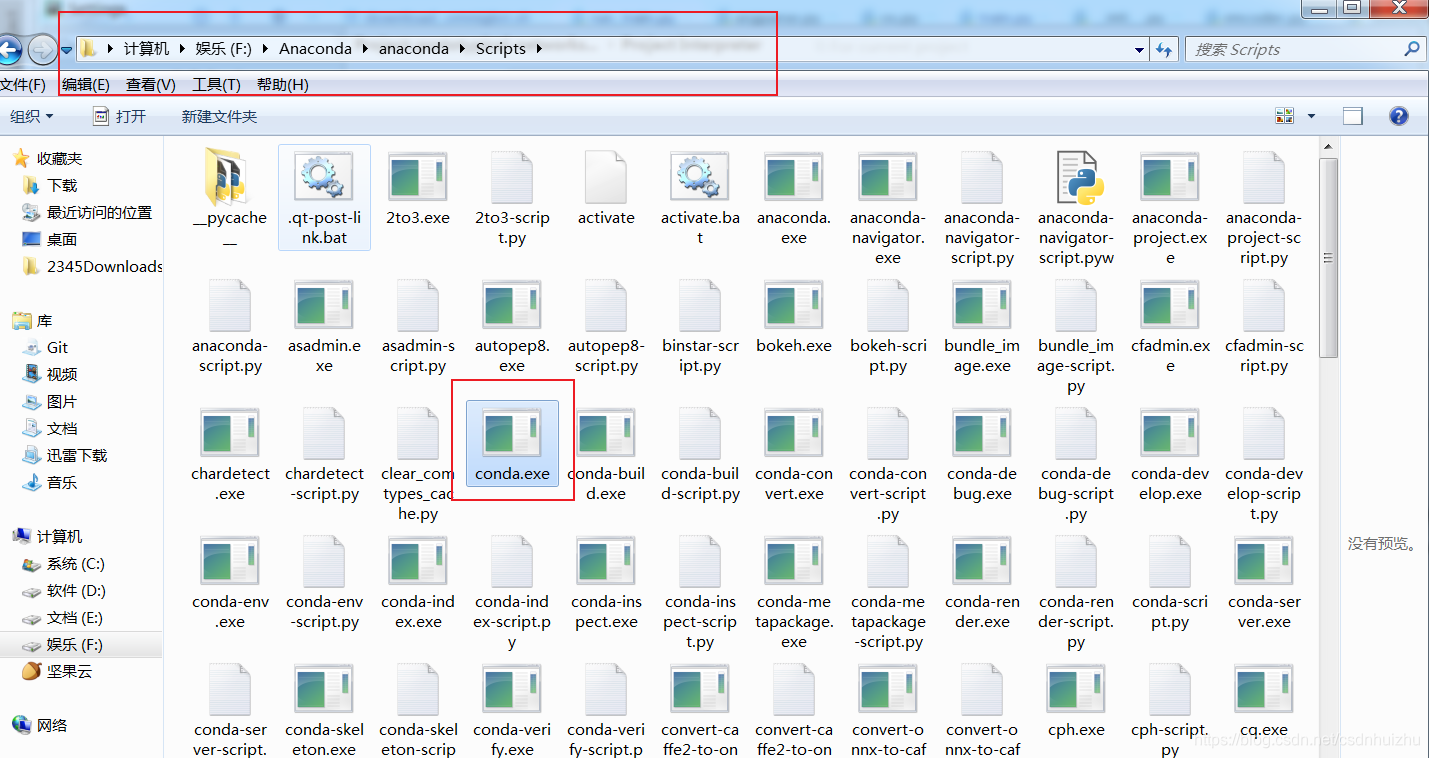Image resolution: width=1429 pixels, height=758 pixels.
Task: Select the conda-index.exe icon
Action: click(418, 562)
